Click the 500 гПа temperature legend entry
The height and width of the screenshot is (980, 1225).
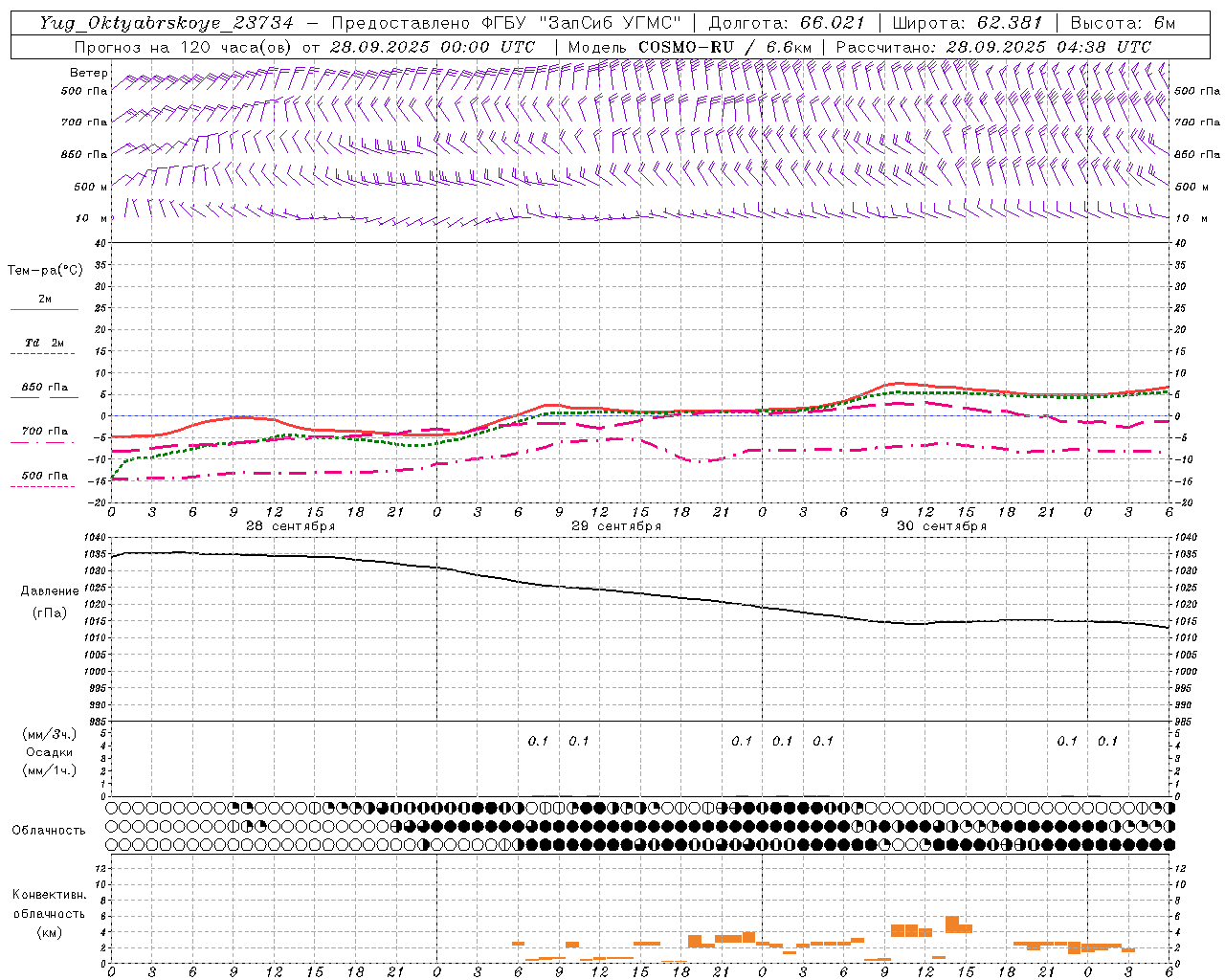tap(44, 475)
